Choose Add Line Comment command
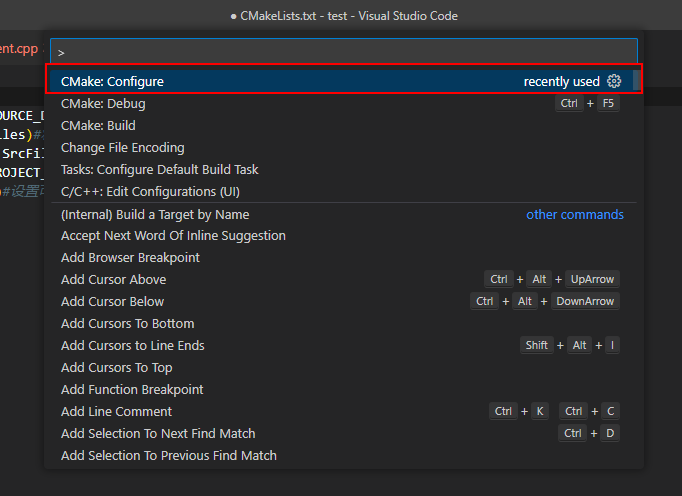 point(116,411)
